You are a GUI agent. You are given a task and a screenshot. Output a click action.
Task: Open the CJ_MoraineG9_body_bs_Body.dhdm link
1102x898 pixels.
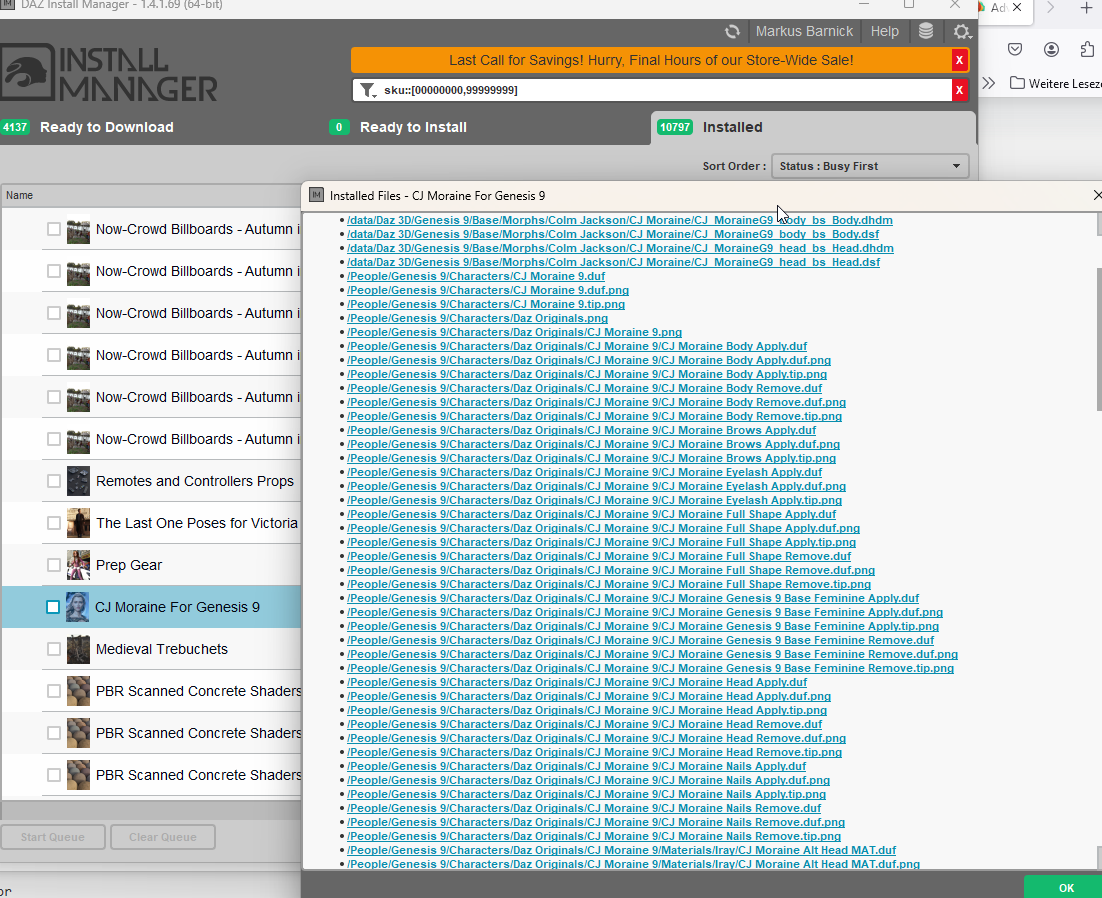coord(619,220)
